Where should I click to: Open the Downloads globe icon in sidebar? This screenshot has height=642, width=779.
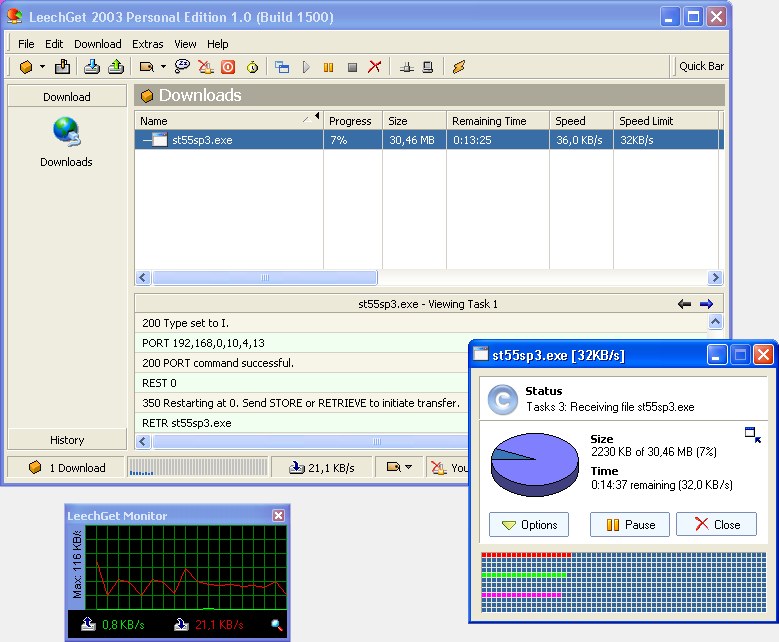66,132
